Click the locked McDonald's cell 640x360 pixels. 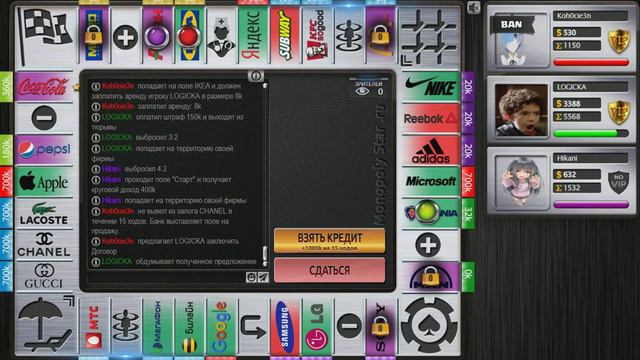click(x=380, y=36)
